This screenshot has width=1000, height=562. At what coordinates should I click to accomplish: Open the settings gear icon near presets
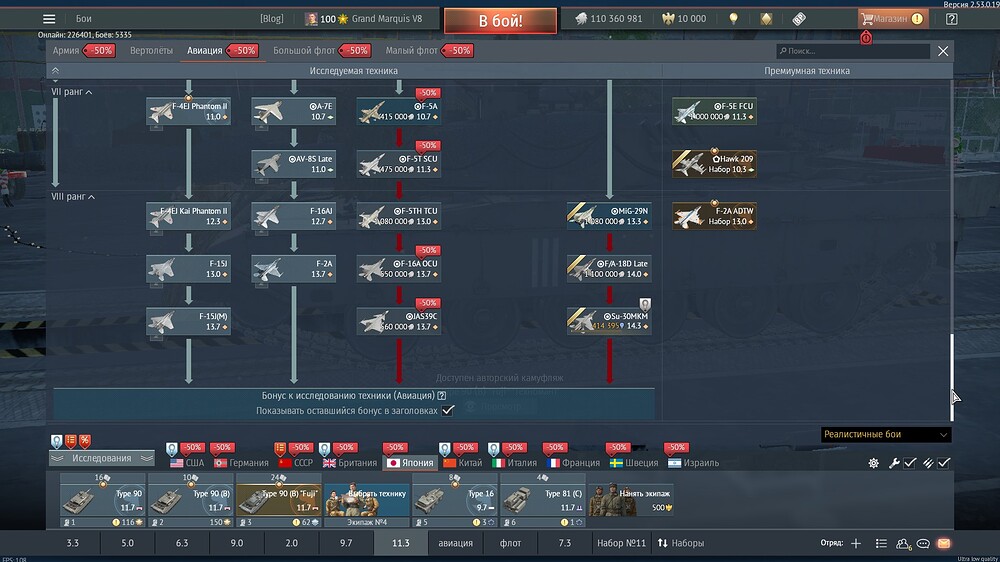[873, 463]
